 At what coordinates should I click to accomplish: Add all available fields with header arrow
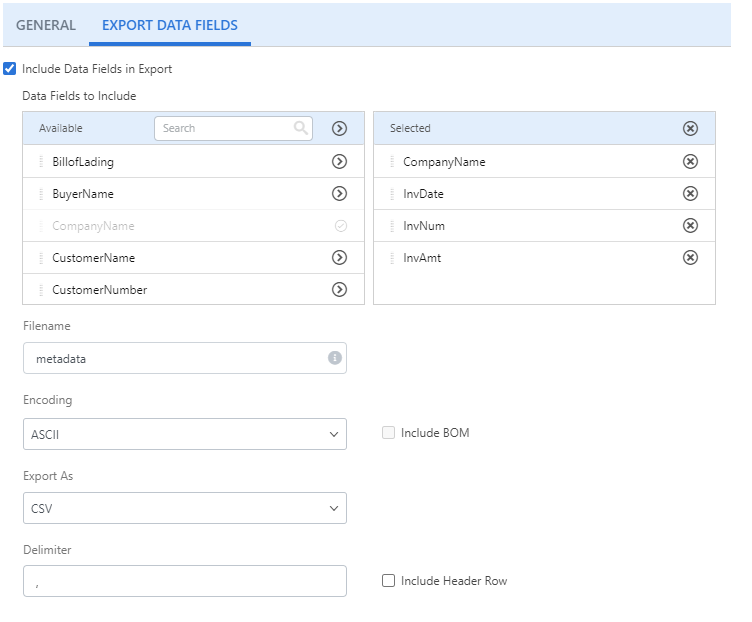(339, 128)
